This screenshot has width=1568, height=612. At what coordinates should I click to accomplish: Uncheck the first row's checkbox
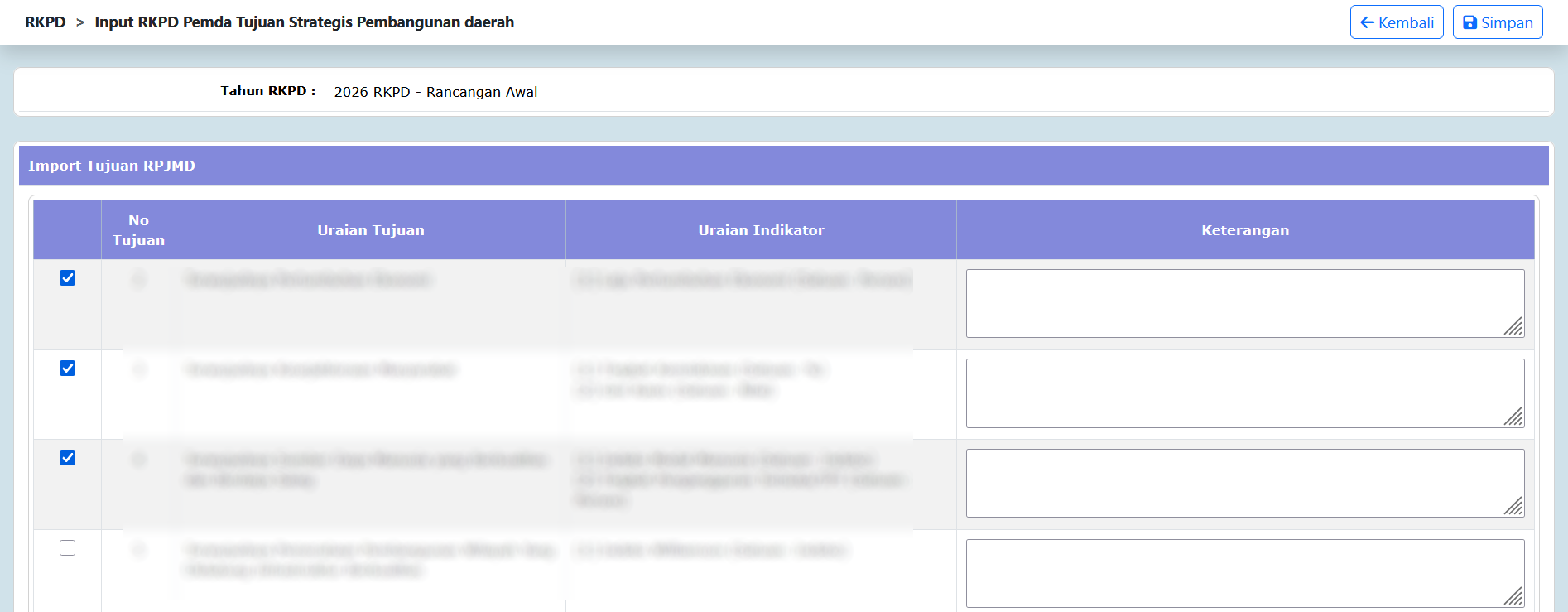click(x=68, y=278)
